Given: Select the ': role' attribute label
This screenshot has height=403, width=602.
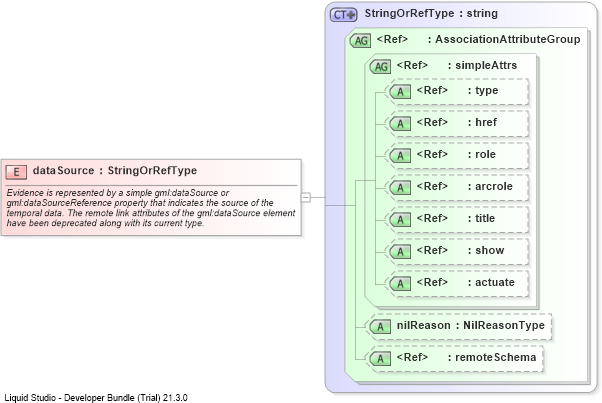Looking at the screenshot, I should pos(482,154).
